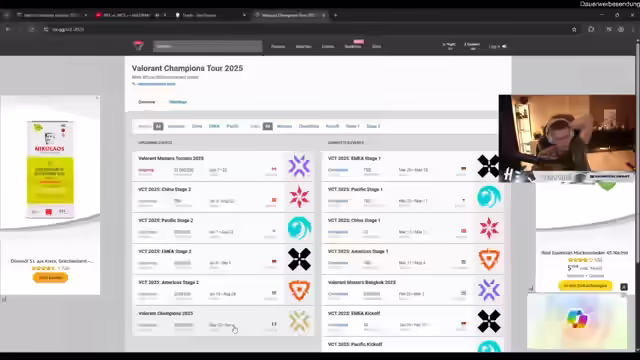
Task: Click Pacific Stage 2 teal logo
Action: click(299, 228)
